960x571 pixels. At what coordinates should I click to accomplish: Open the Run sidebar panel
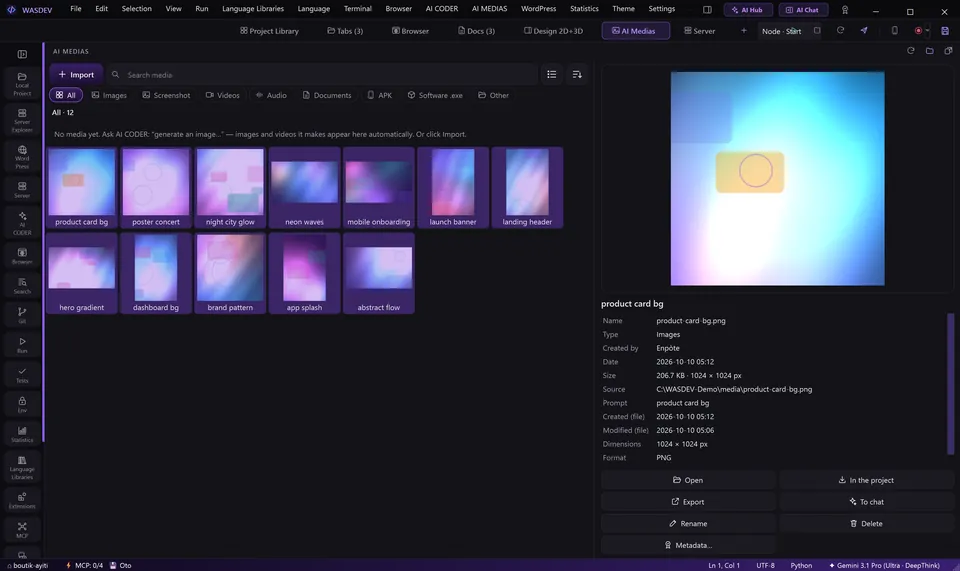coord(22,345)
